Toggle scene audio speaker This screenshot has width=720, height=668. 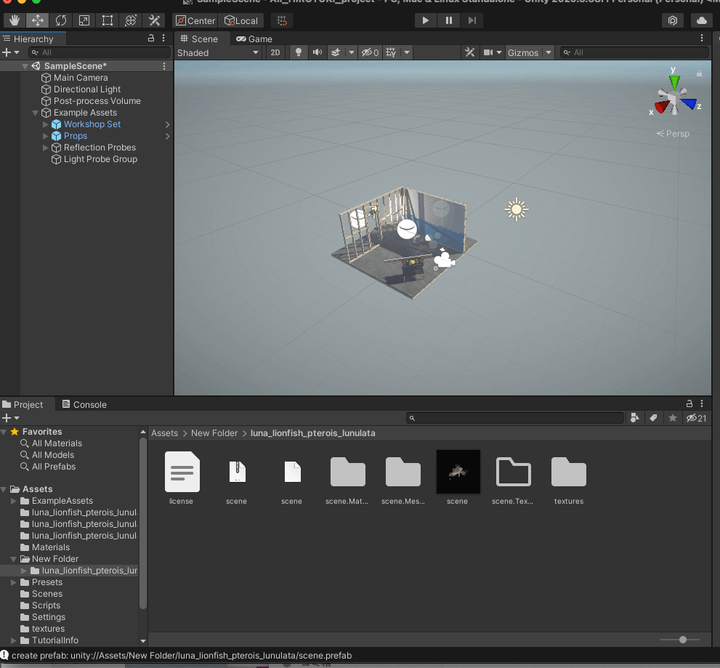pyautogui.click(x=317, y=53)
